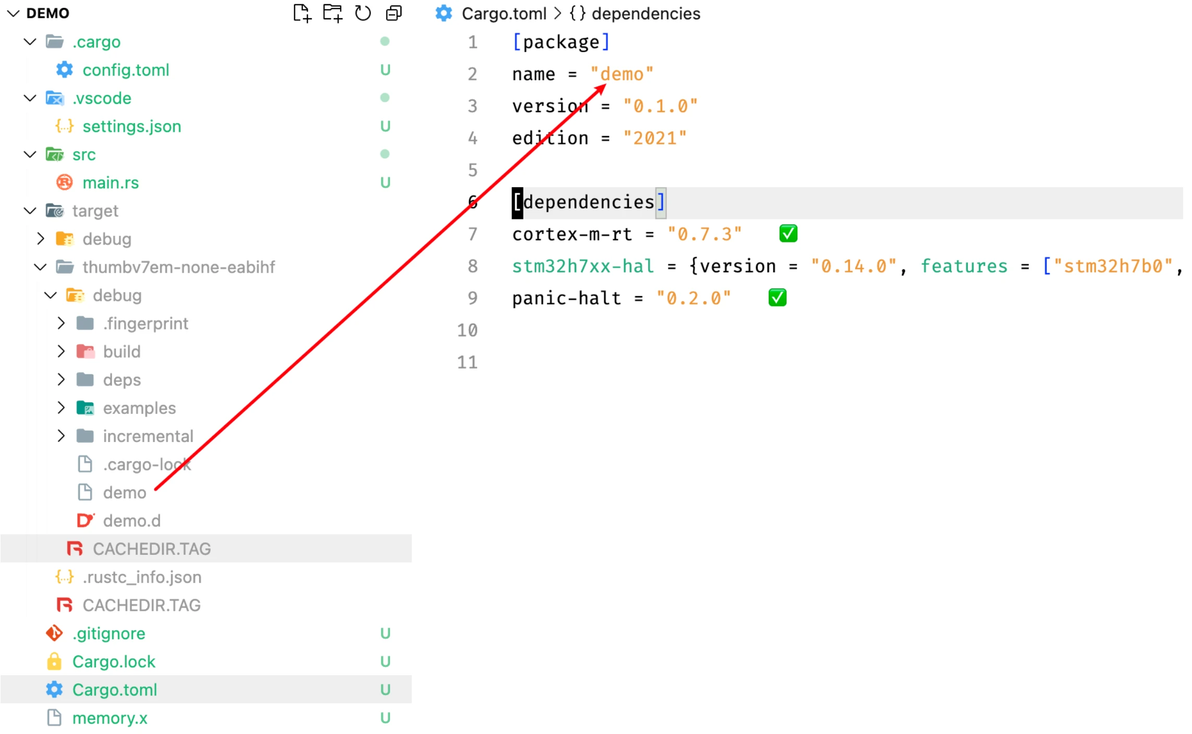This screenshot has width=1192, height=734.
Task: Refresh the explorer with the refresh icon
Action: [x=363, y=13]
